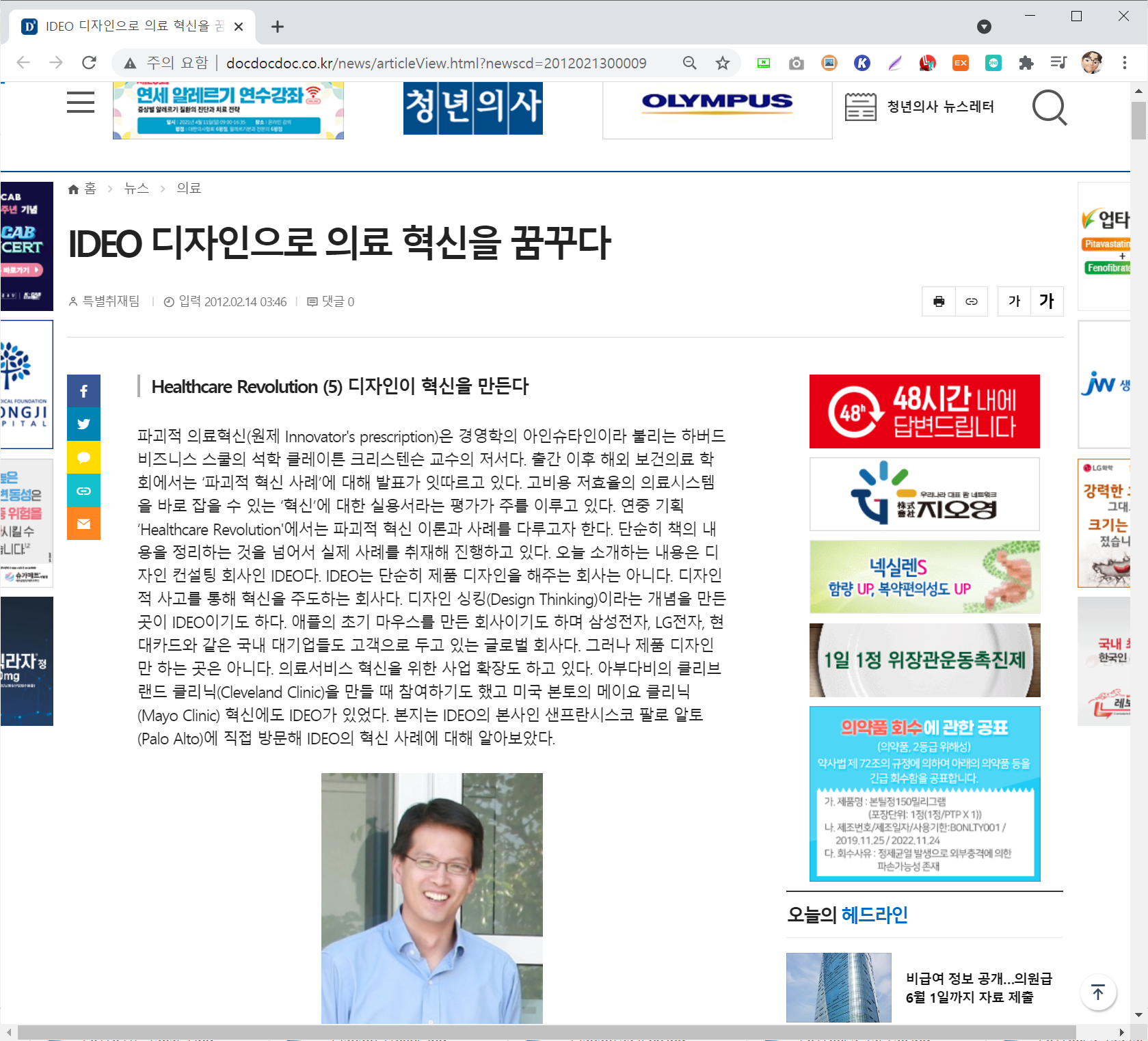Open the Extensions puzzle icon
Screen dimensions: 1148x1041
tap(1026, 63)
